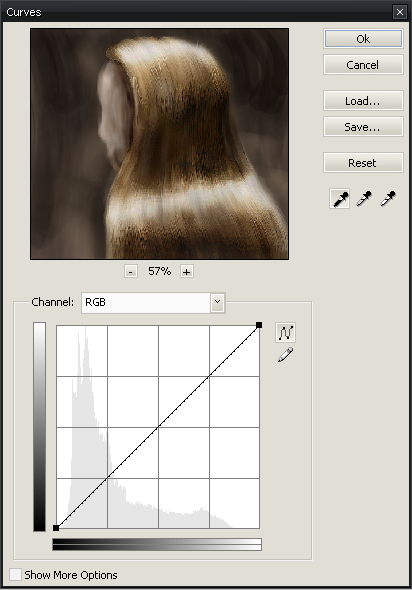Viewport: 412px width, 590px height.
Task: Choose the pencil draw-curve tool
Action: pos(285,355)
